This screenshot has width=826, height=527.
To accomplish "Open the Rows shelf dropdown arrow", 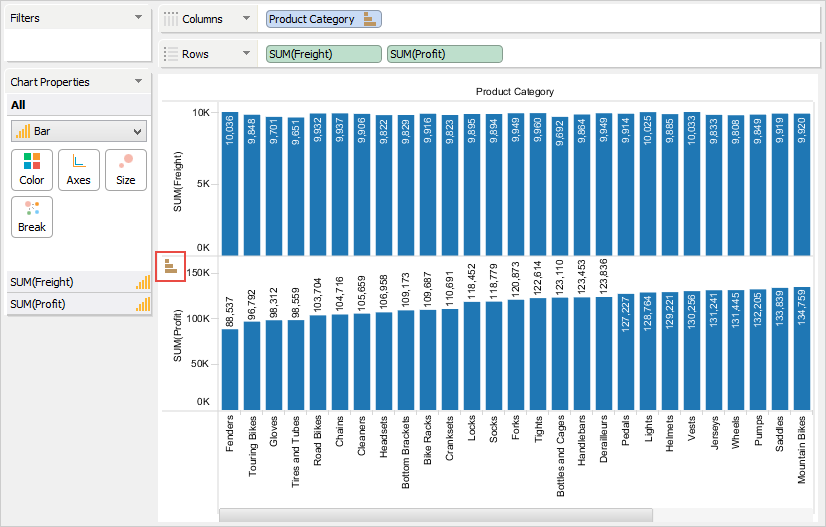I will 246,53.
